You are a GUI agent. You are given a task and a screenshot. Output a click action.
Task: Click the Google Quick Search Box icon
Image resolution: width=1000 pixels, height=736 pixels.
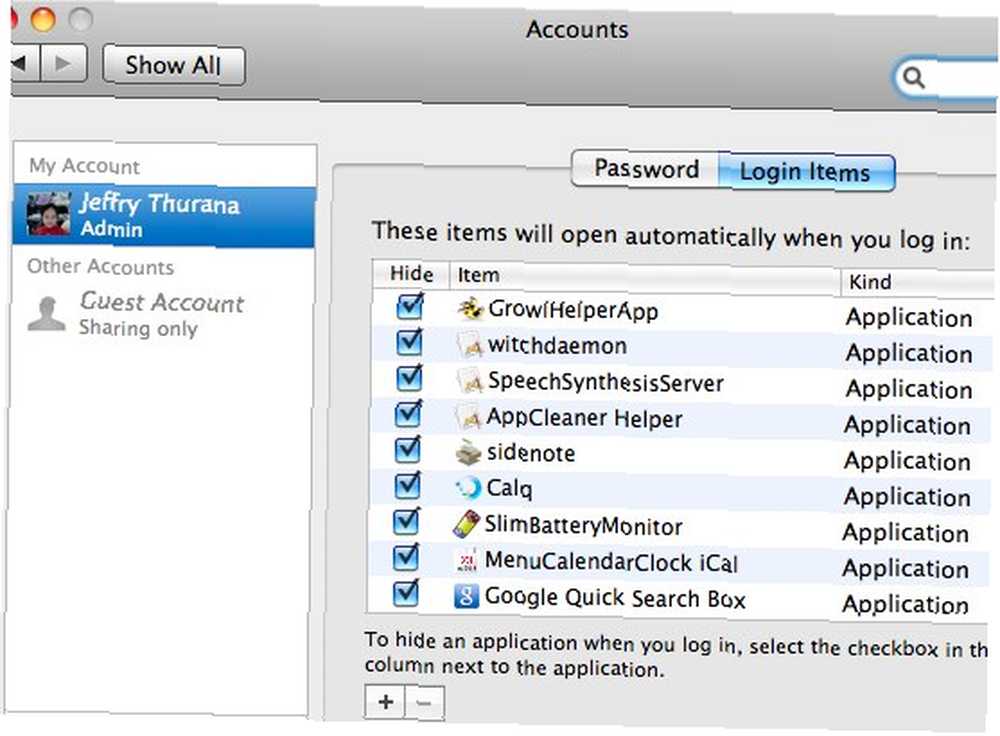(x=466, y=597)
